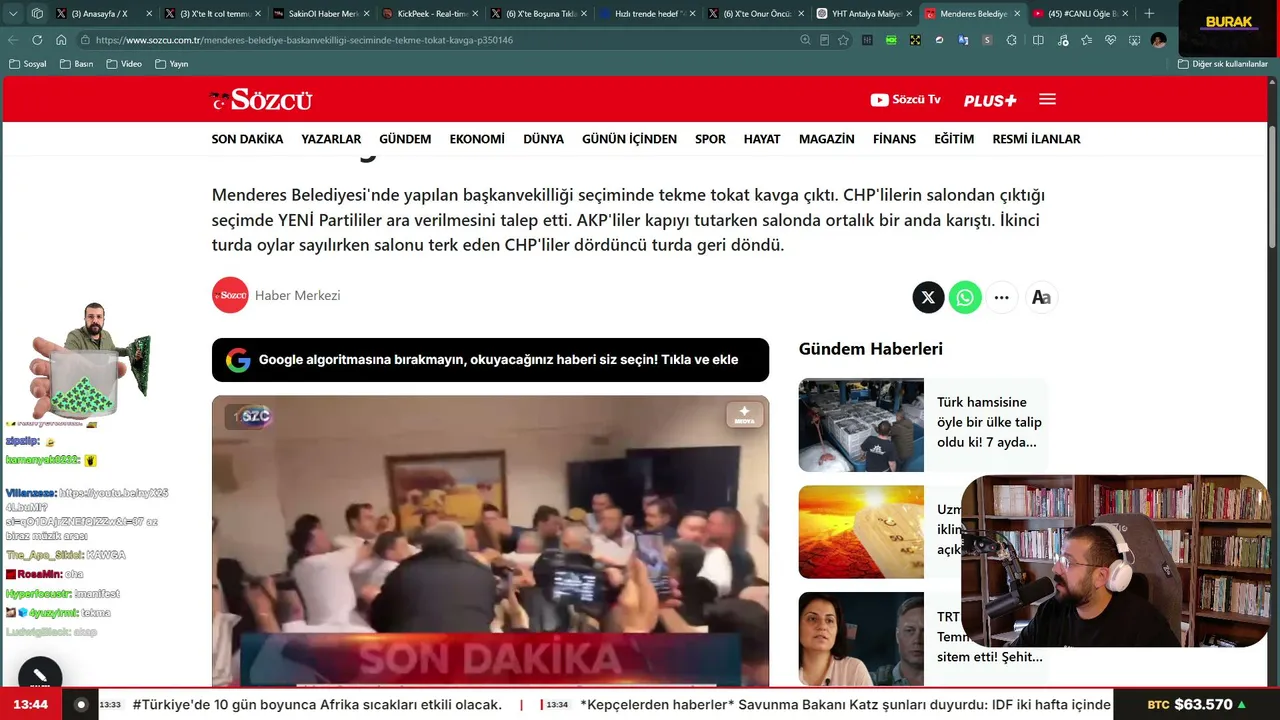Image resolution: width=1280 pixels, height=720 pixels.
Task: Open the HAYAT menu section
Action: [x=762, y=139]
